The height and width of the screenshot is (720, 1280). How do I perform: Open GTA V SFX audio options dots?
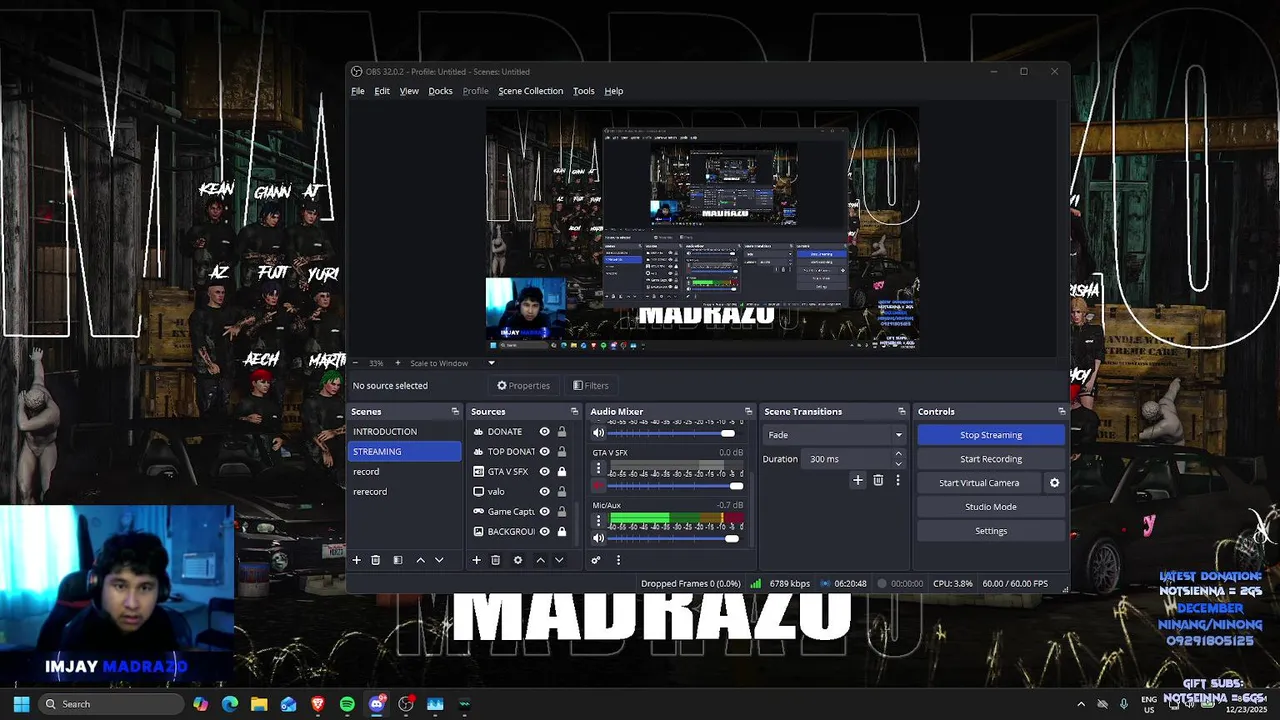[x=598, y=468]
